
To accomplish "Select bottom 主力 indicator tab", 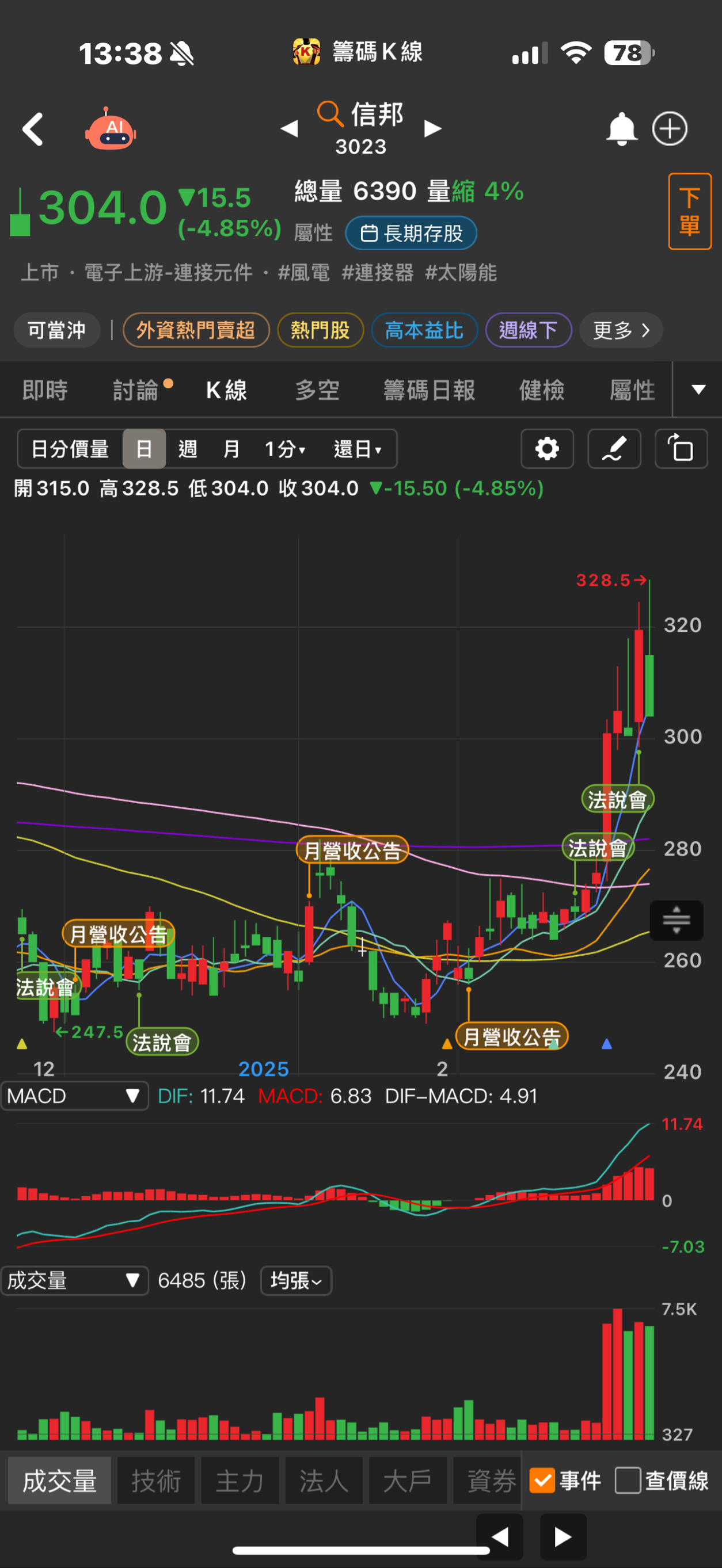I will pos(240,1481).
